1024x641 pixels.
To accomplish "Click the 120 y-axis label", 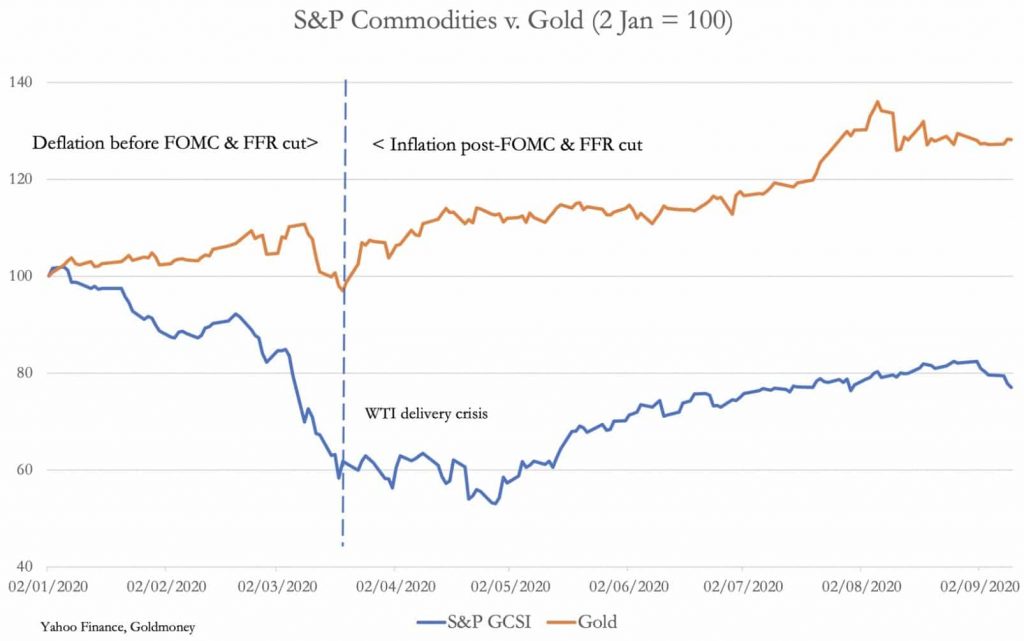I will pos(21,179).
